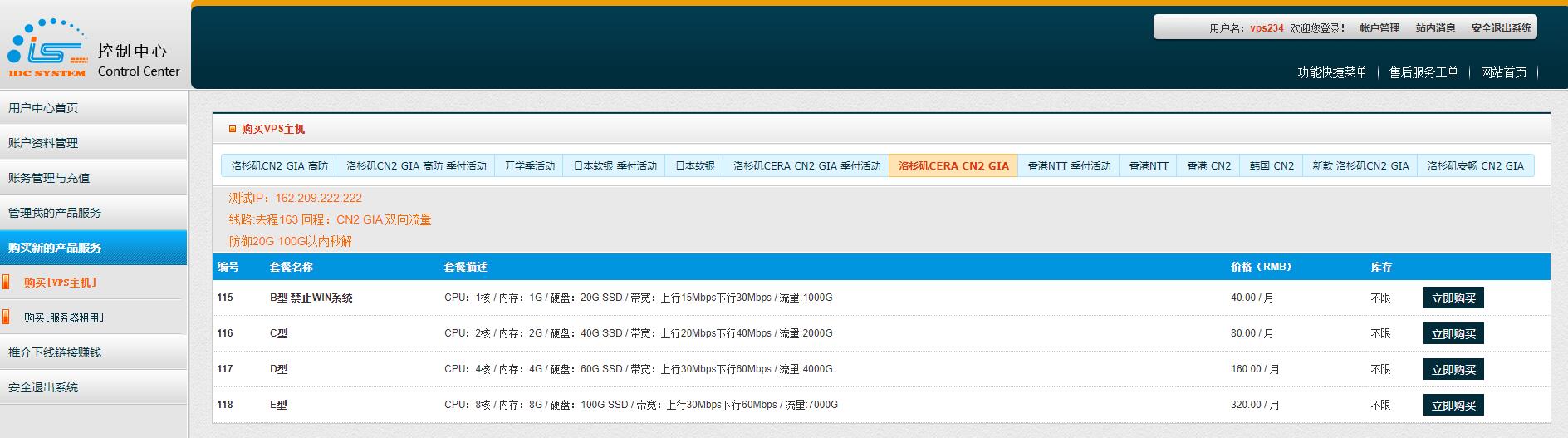Open 购买[VPS主机] submenu link
This screenshot has height=438, width=1568.
(x=61, y=283)
